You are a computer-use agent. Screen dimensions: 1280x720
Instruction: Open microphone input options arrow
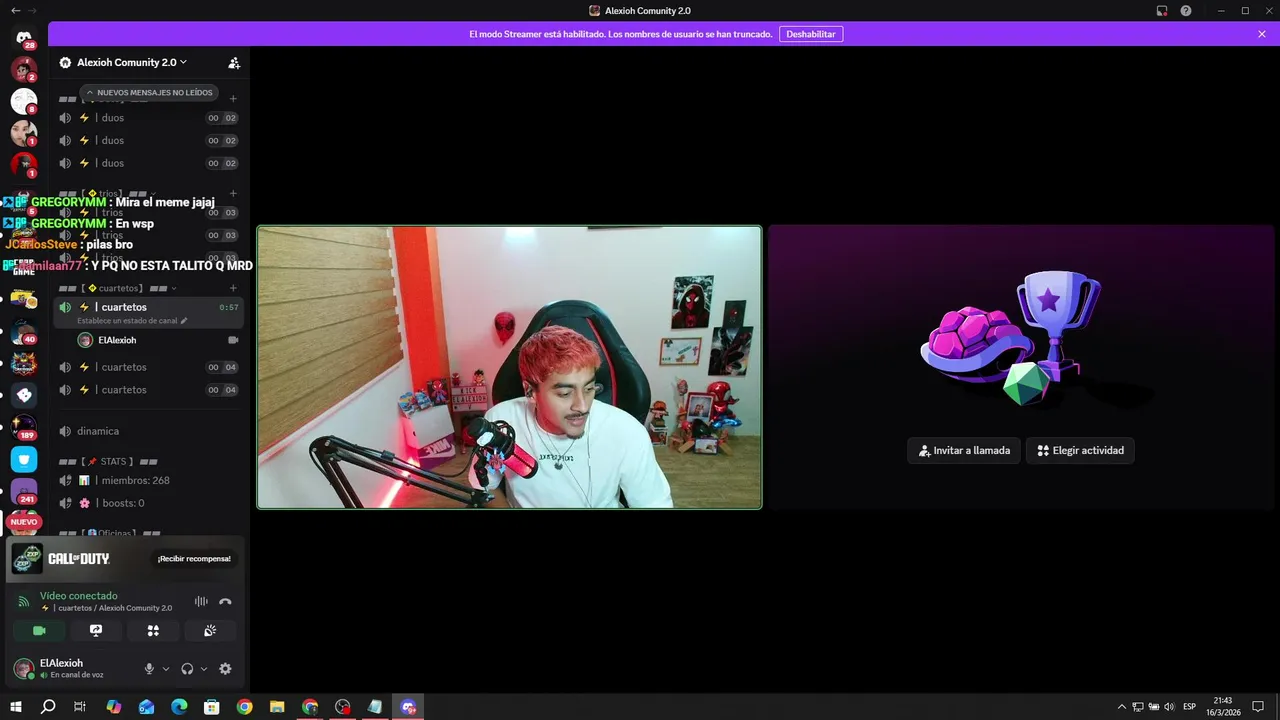pos(166,669)
